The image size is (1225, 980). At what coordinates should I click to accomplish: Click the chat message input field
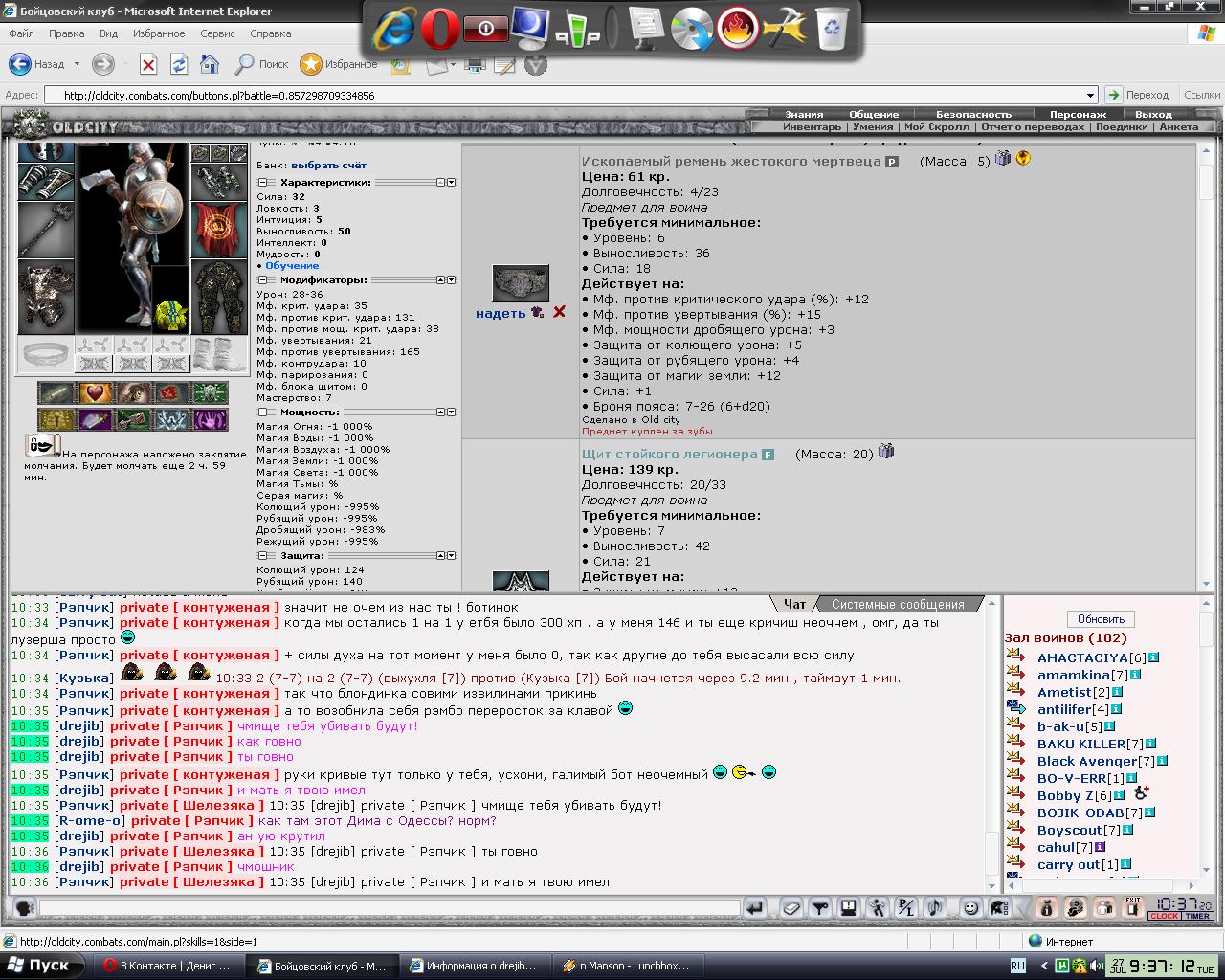point(390,907)
